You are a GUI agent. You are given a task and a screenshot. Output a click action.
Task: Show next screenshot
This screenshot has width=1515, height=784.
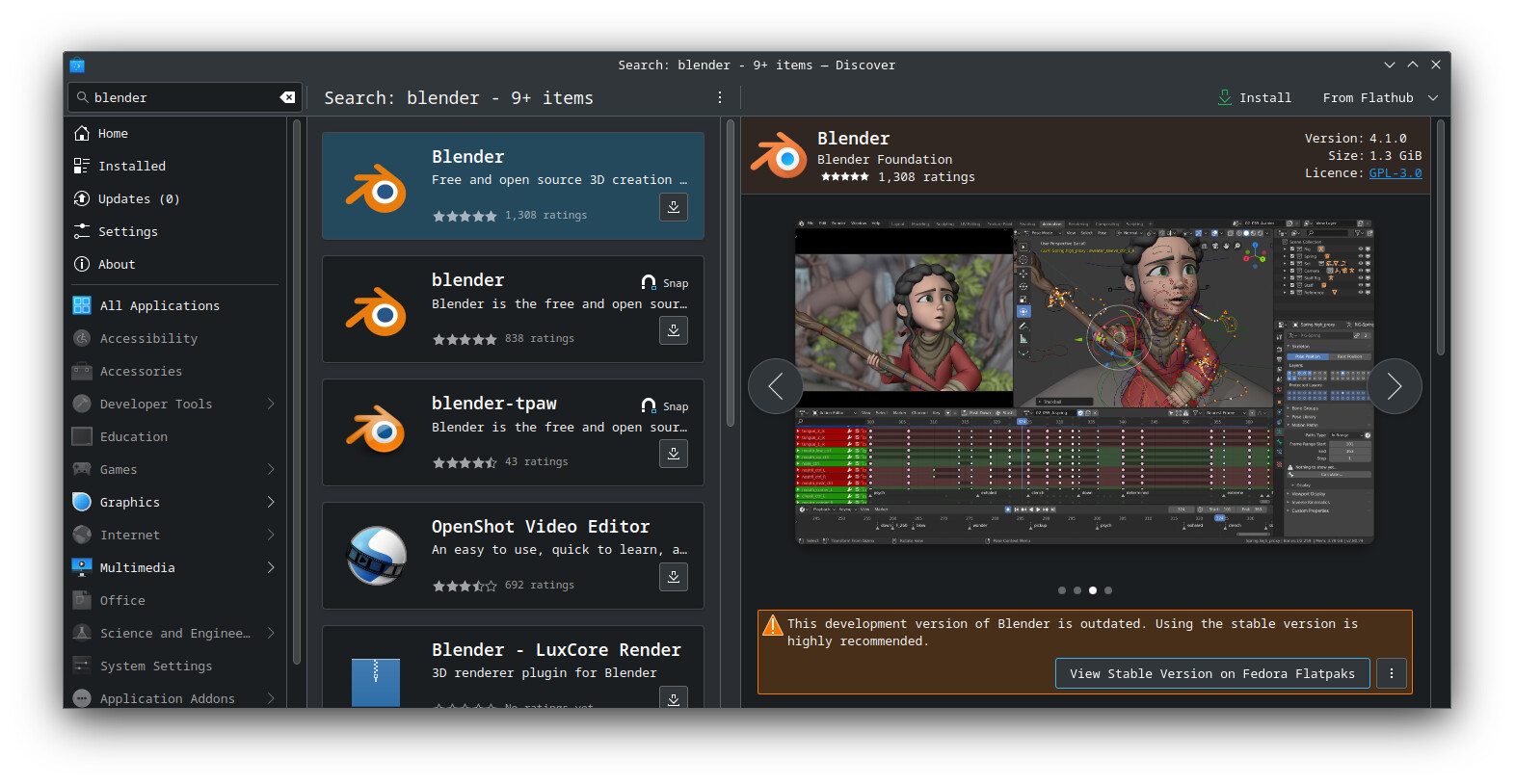(1395, 386)
